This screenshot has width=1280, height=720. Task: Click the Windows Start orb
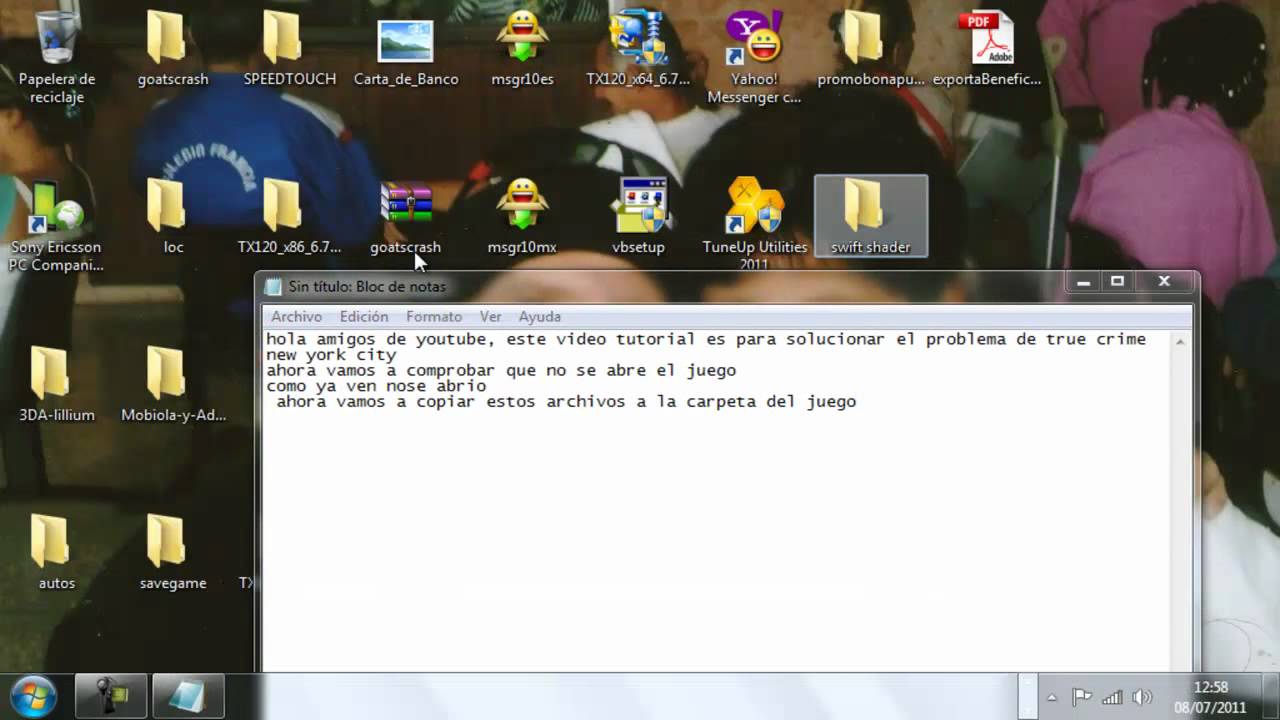coord(33,696)
